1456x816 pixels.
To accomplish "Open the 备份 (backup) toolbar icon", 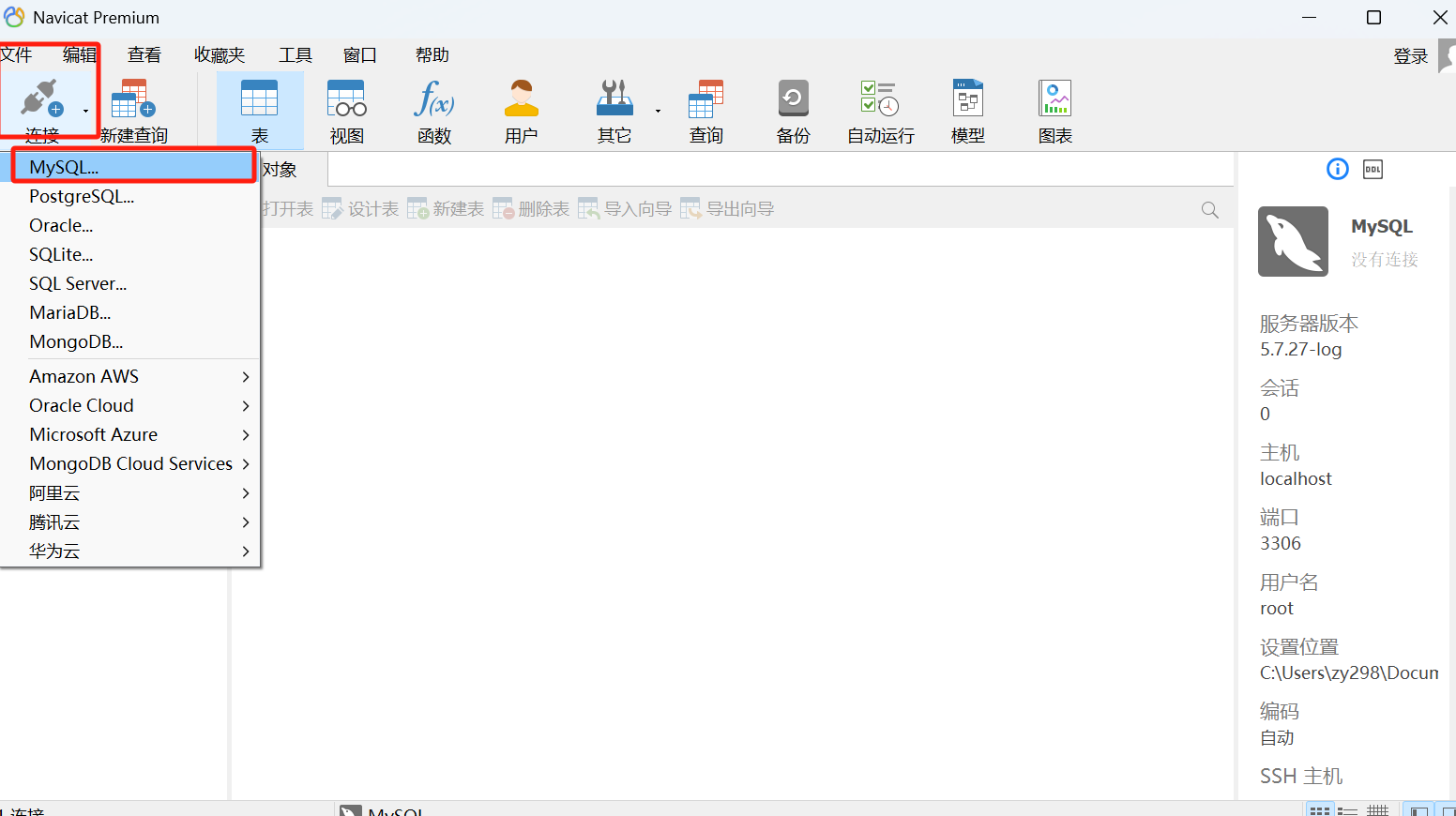I will (793, 111).
